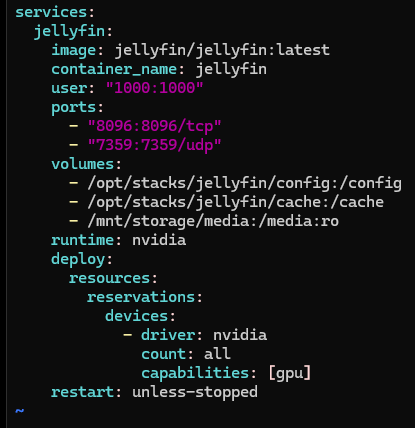Click the restart value unless-stopped
Screen dimensions: 415x428
(x=195, y=392)
